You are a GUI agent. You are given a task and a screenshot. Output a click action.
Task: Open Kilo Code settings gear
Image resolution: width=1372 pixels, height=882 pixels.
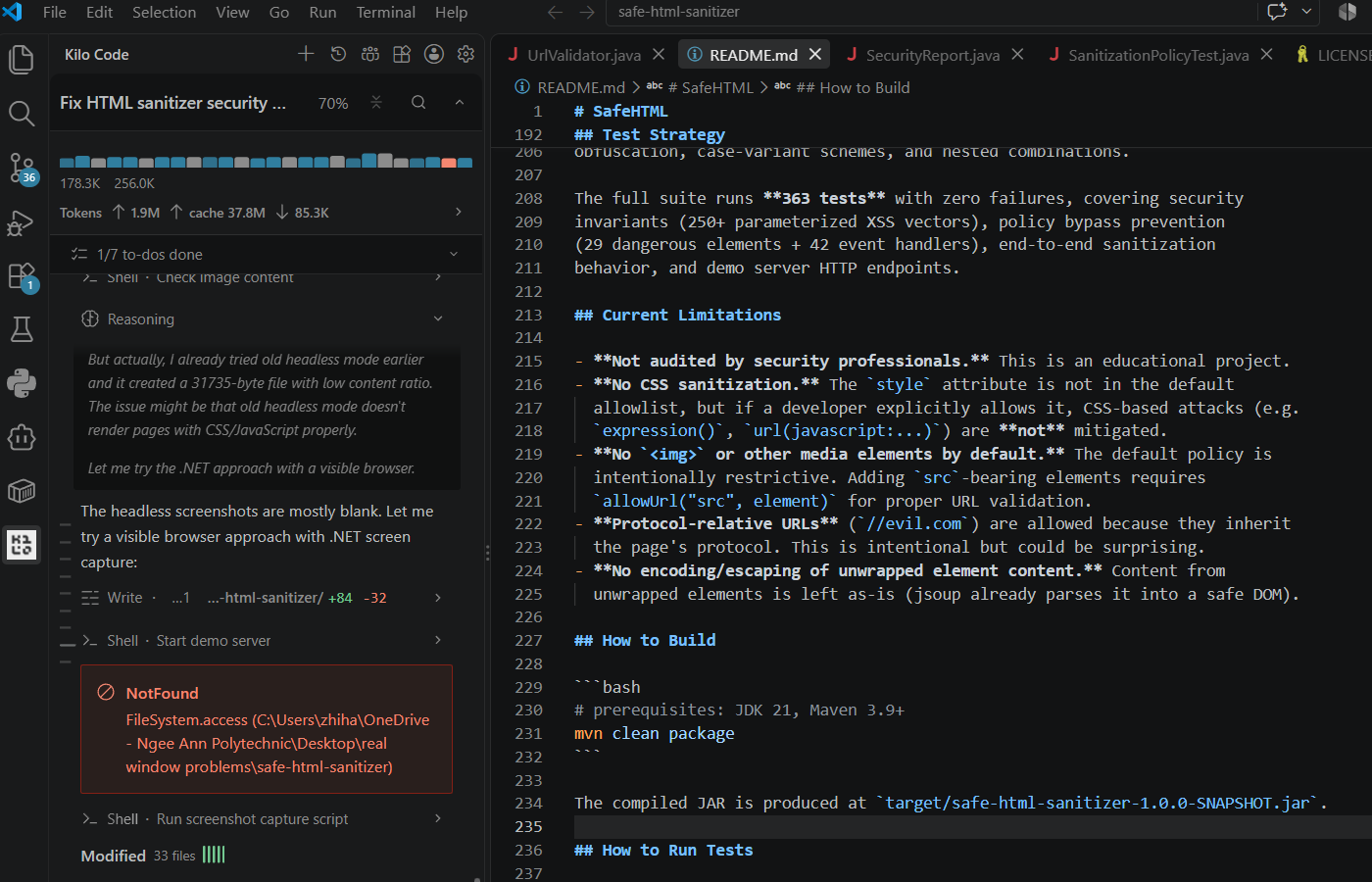click(x=465, y=54)
